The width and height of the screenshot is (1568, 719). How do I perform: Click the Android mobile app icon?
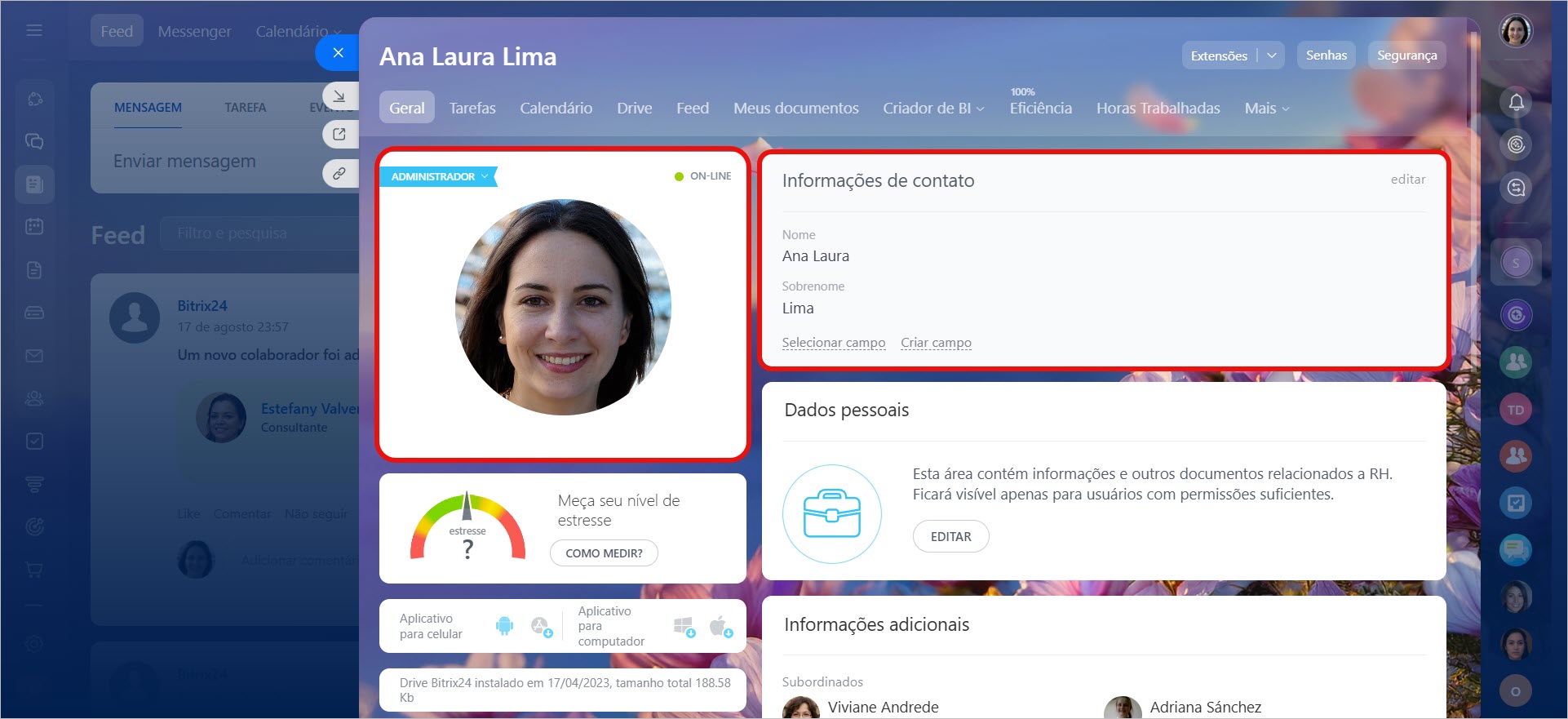(504, 626)
